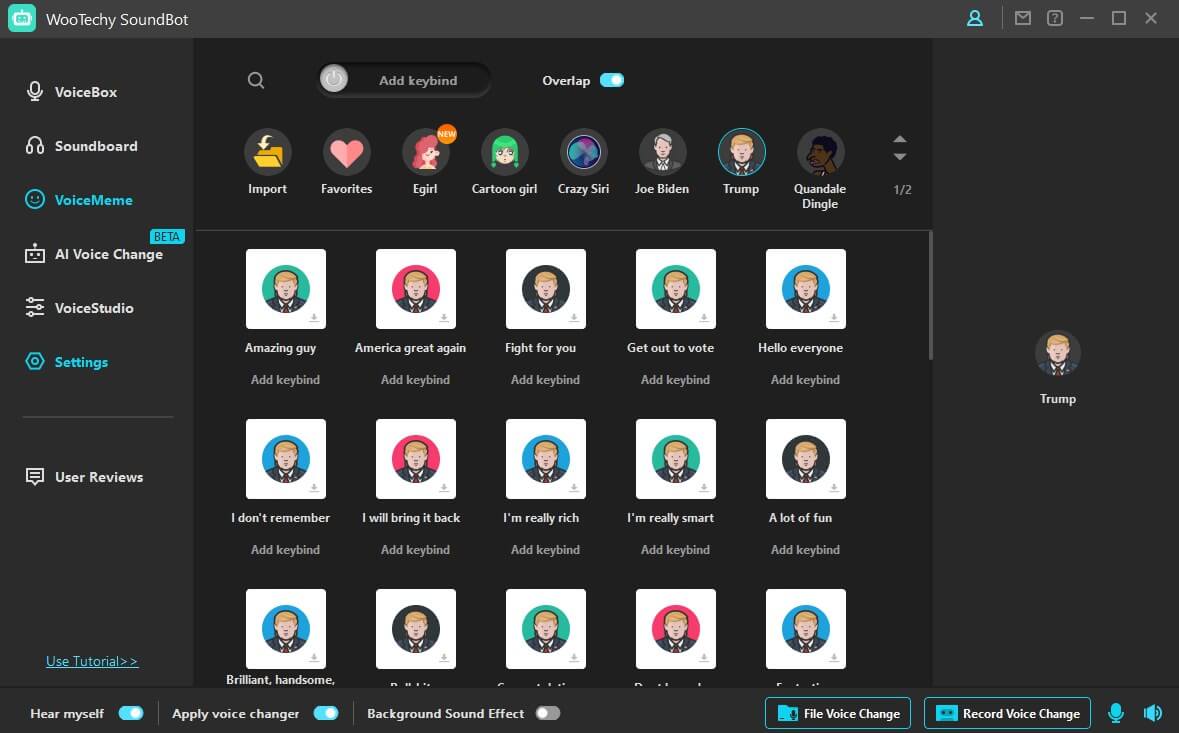Click the File Voice Change button
The height and width of the screenshot is (733, 1179).
coord(838,713)
